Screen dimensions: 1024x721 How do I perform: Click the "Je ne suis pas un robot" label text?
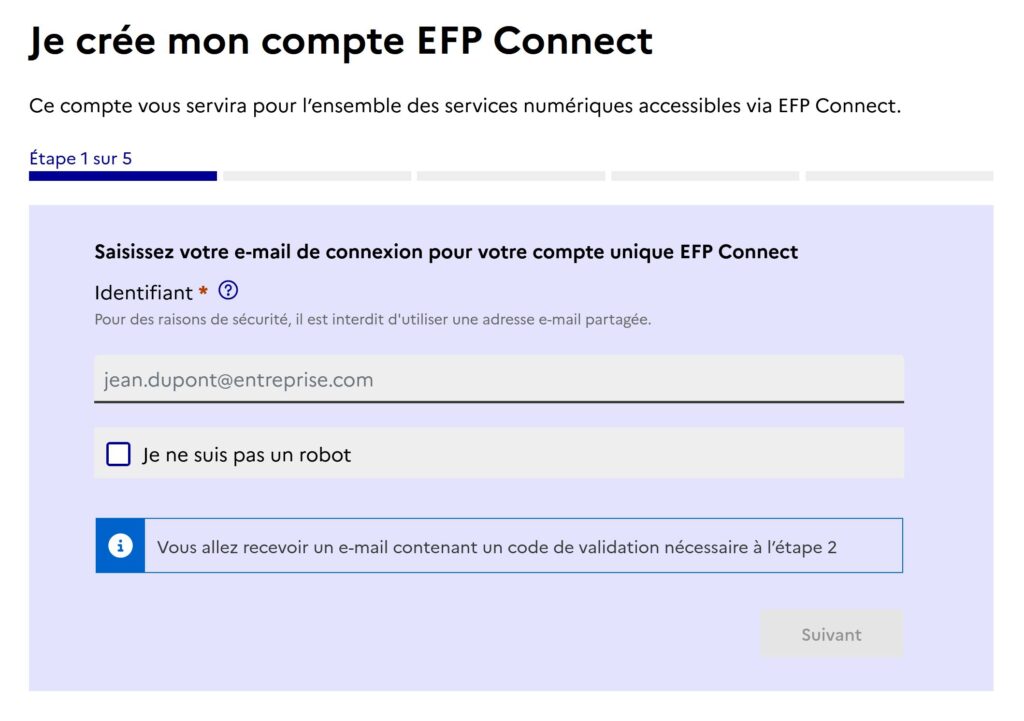[247, 455]
